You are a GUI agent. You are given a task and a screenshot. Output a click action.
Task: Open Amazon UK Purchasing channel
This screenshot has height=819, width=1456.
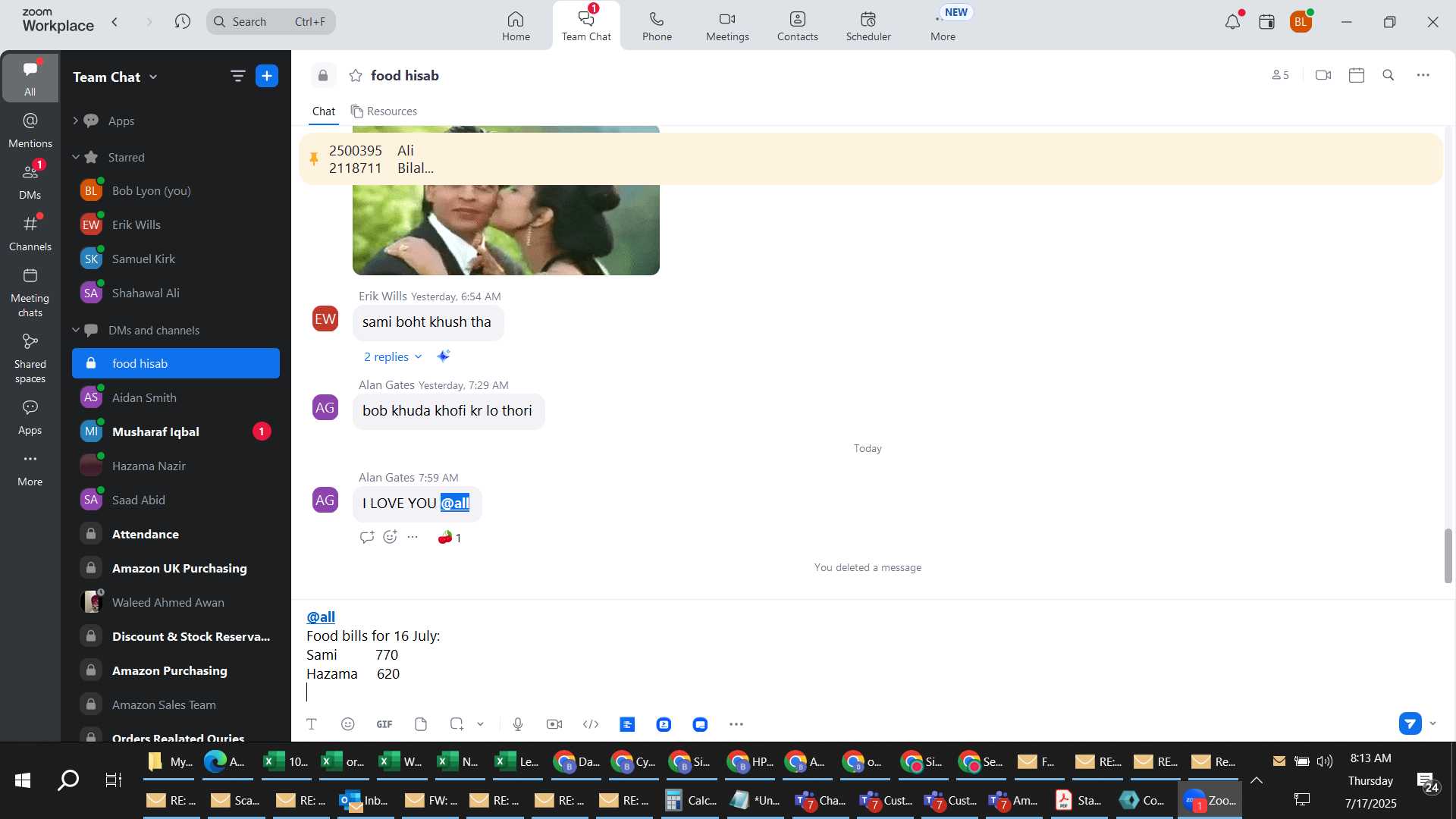[x=176, y=568]
